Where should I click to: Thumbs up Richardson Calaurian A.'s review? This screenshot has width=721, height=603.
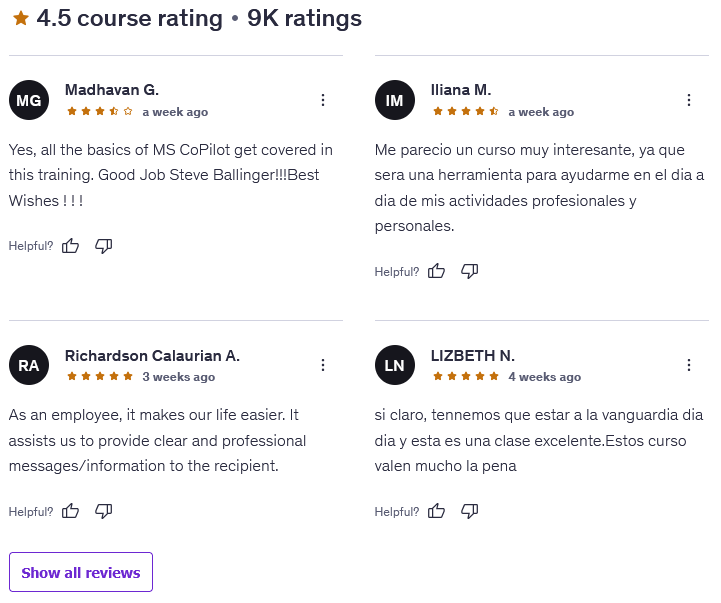(70, 511)
